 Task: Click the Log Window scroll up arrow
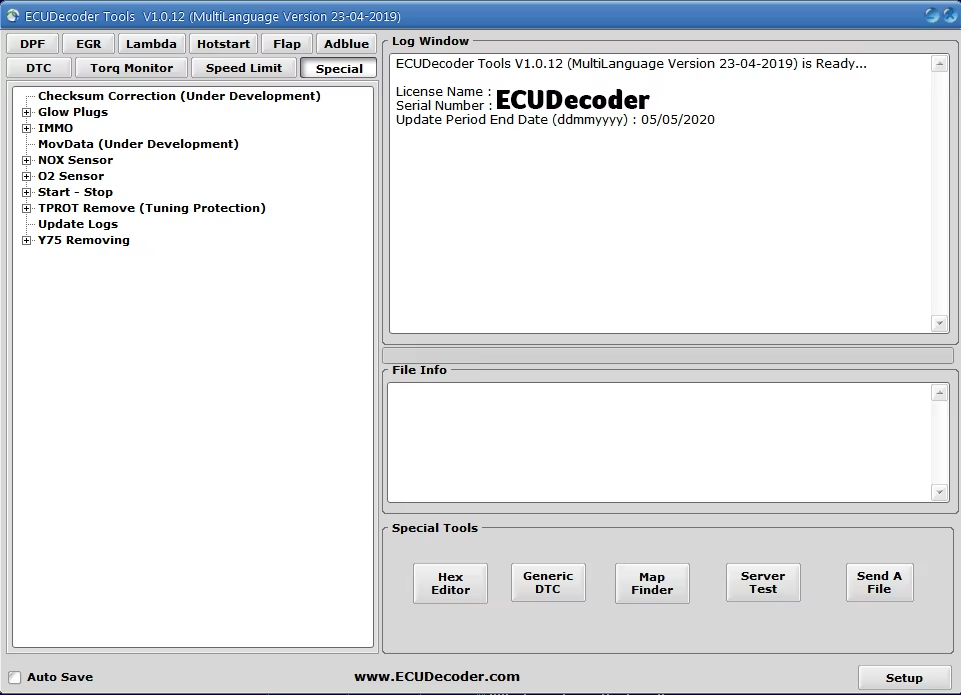click(939, 64)
